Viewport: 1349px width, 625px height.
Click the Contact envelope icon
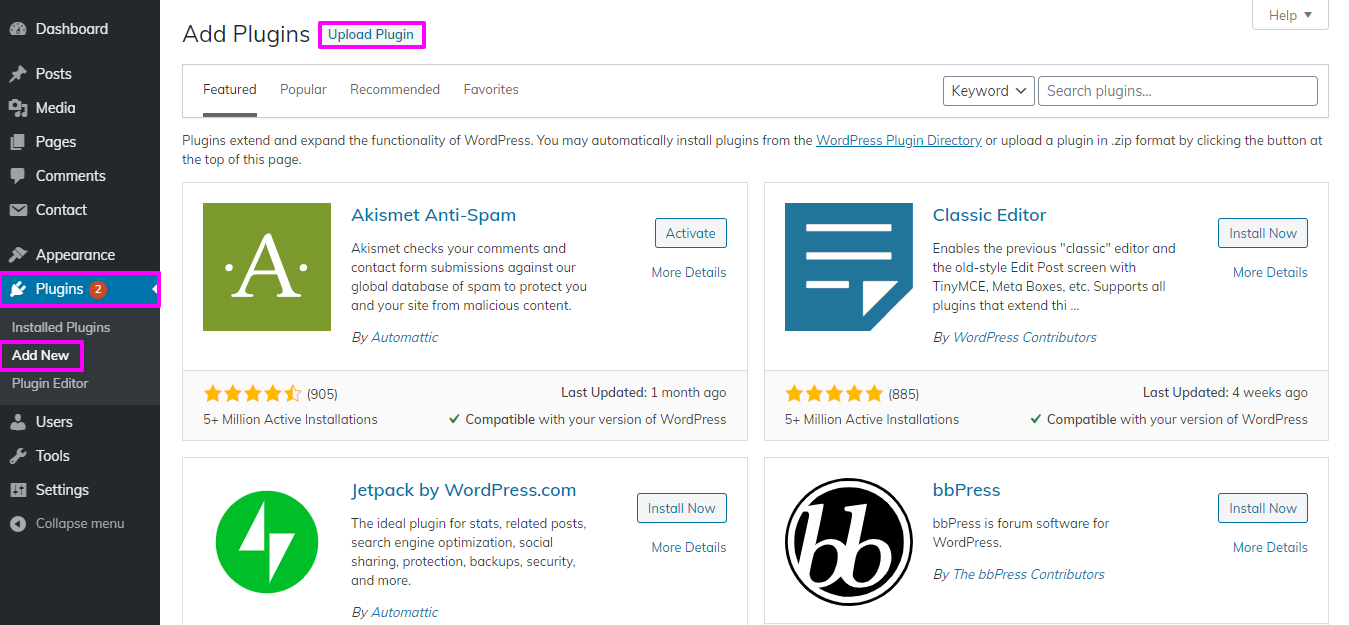(18, 210)
